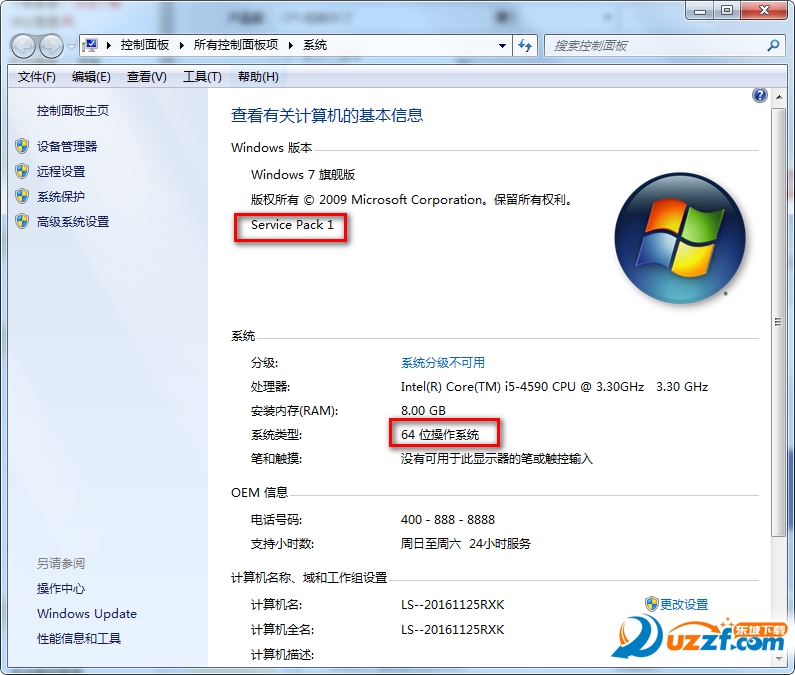Viewport: 795px width, 675px height.
Task: Expand the arrow before 控制面板 breadcrumb
Action: click(x=109, y=46)
